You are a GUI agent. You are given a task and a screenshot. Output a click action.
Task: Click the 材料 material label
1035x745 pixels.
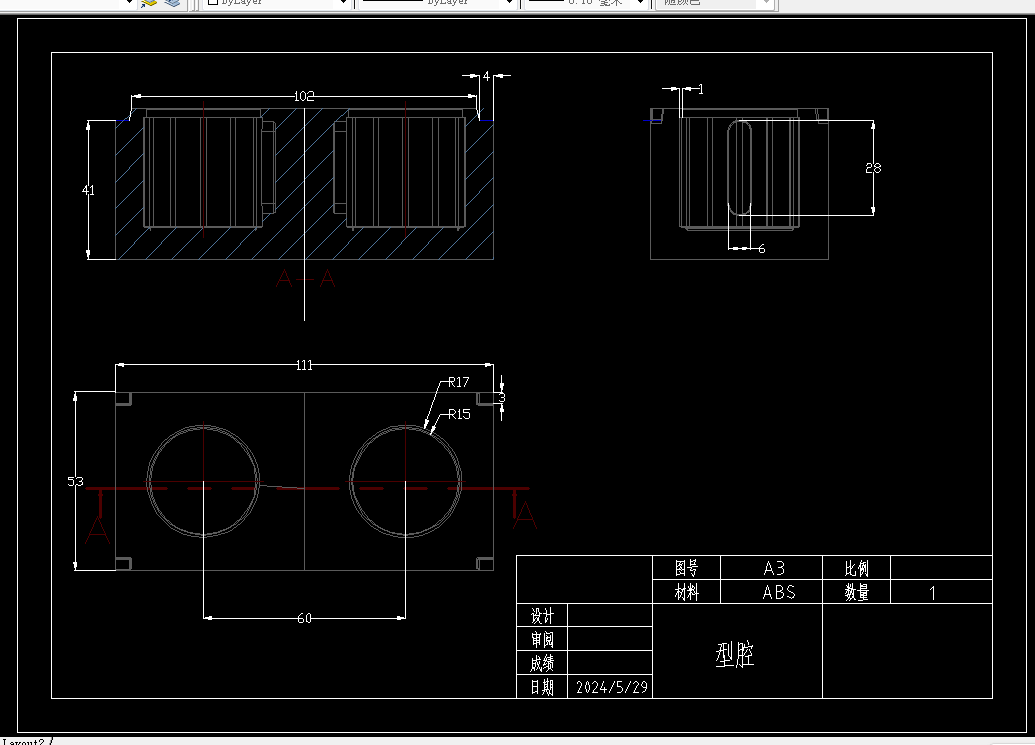pos(686,592)
